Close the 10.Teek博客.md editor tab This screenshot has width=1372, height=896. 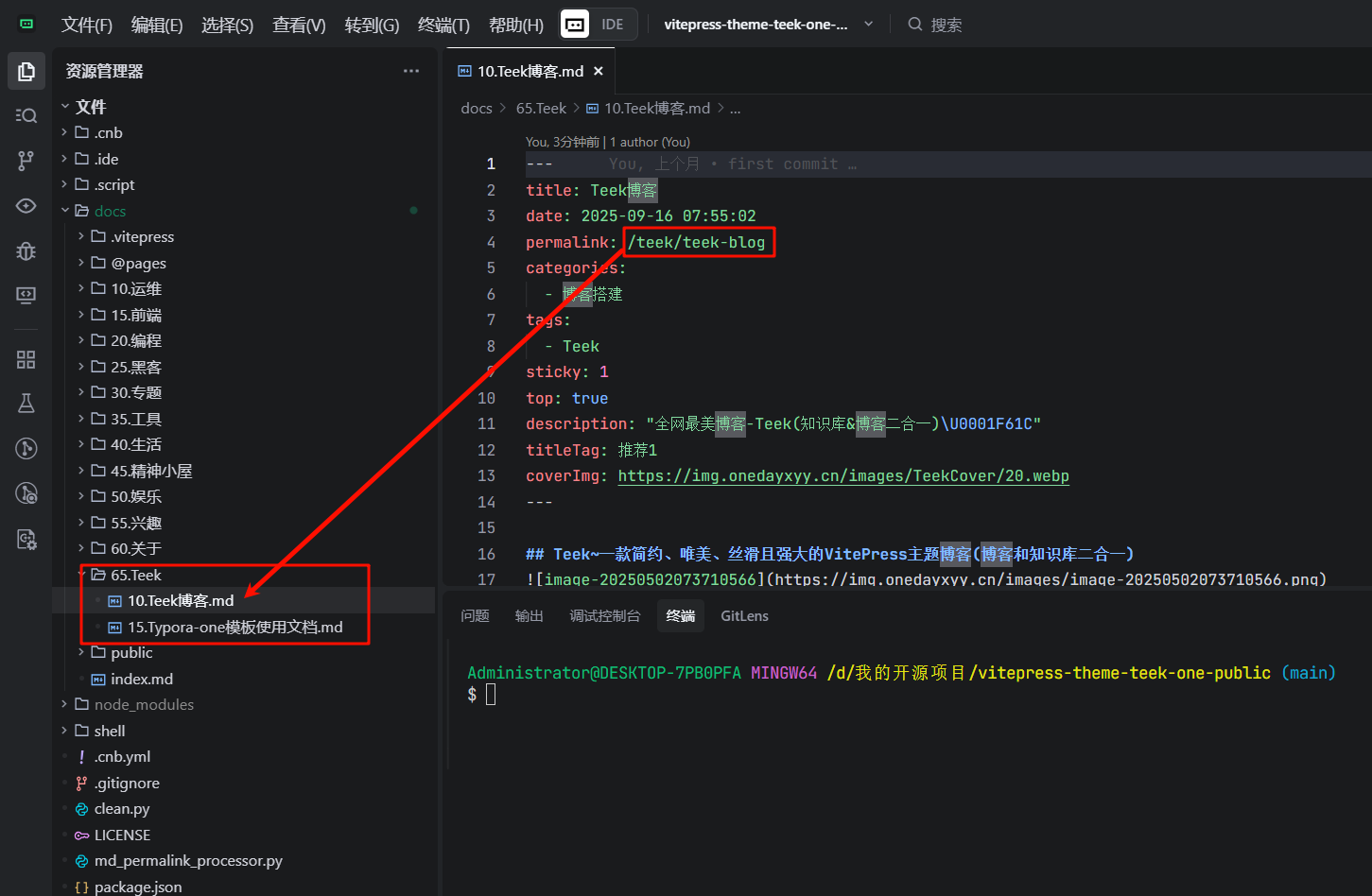point(598,71)
